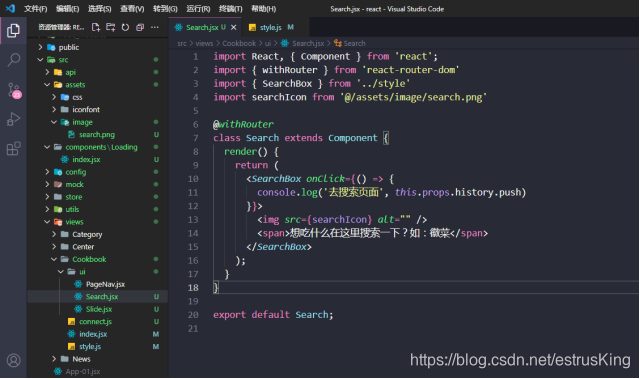Open the 文件(F) menu

(x=36, y=9)
